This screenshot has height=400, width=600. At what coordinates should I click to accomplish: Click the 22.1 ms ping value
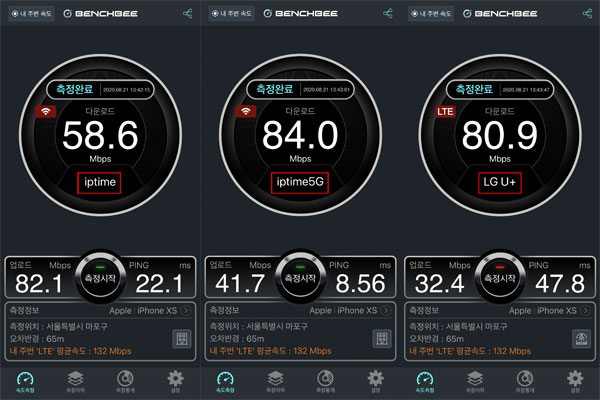(159, 284)
